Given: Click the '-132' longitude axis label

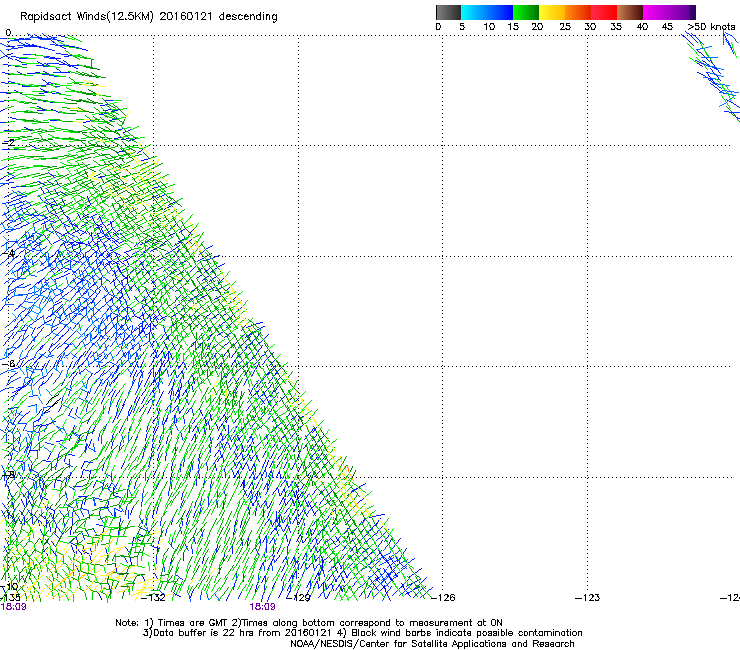Looking at the screenshot, I should click(153, 598).
